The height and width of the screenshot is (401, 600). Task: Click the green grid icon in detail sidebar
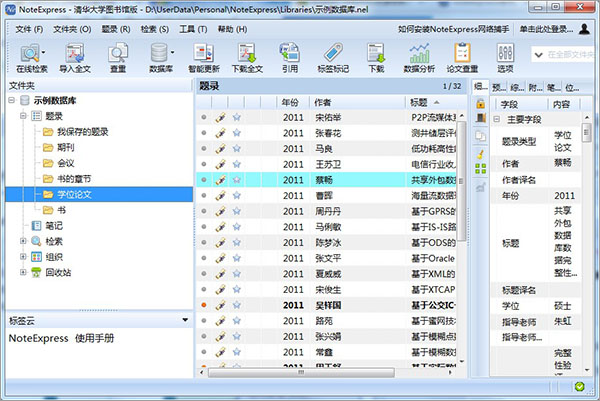point(481,169)
